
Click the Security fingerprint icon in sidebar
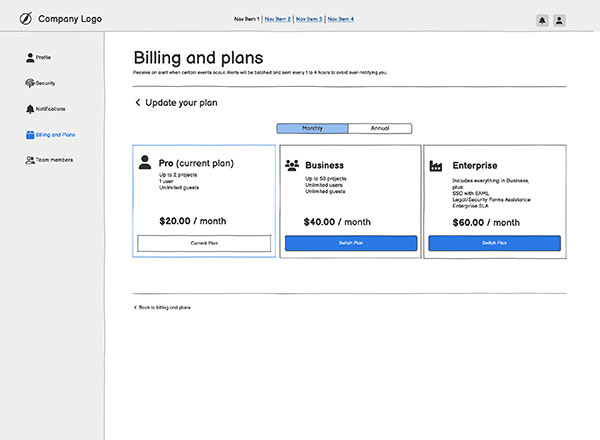pyautogui.click(x=30, y=83)
